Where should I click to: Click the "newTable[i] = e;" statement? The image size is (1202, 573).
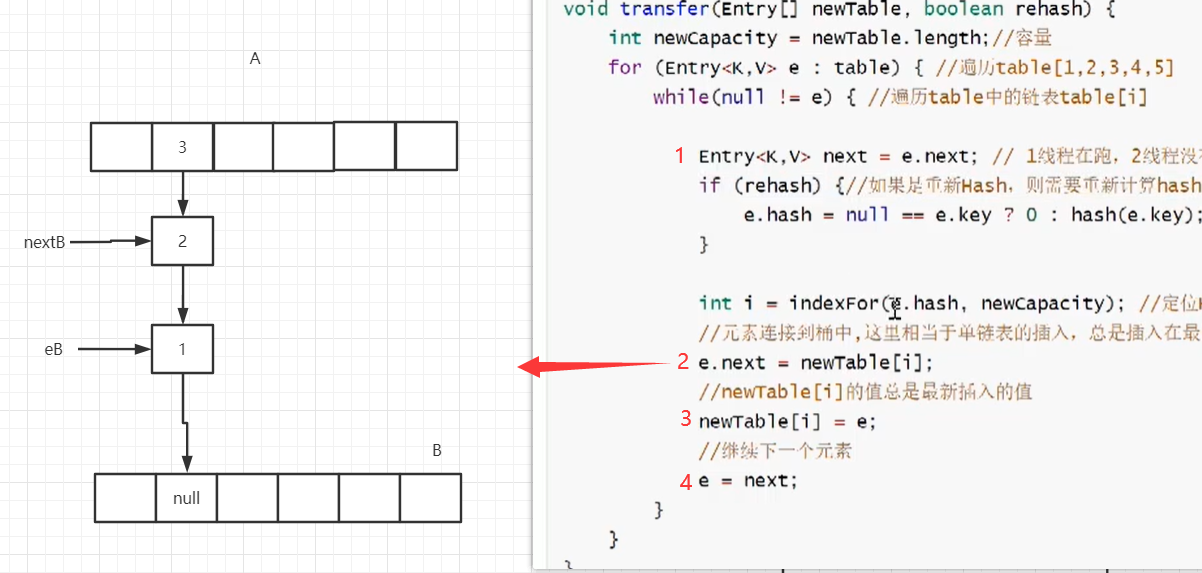click(787, 421)
